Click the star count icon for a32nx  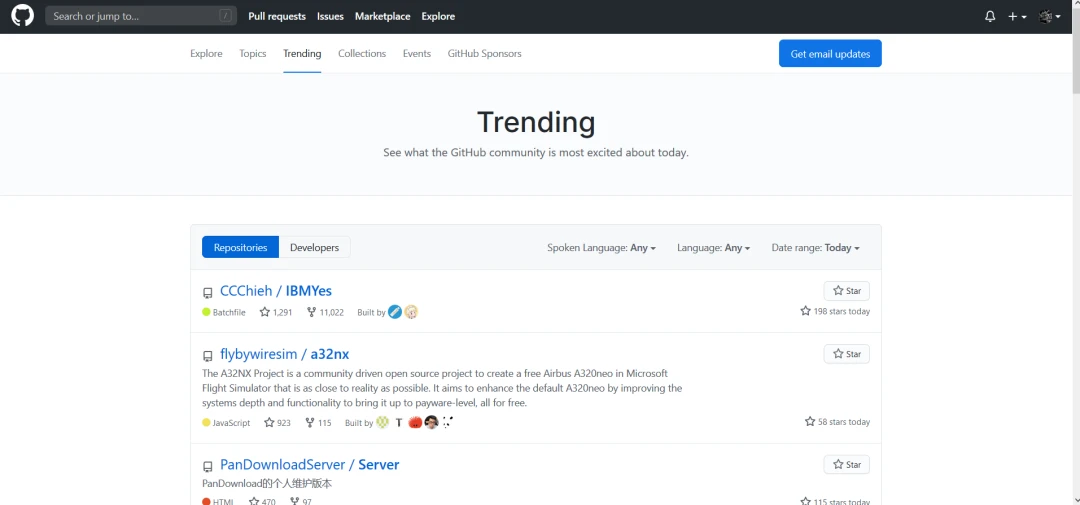(x=269, y=423)
